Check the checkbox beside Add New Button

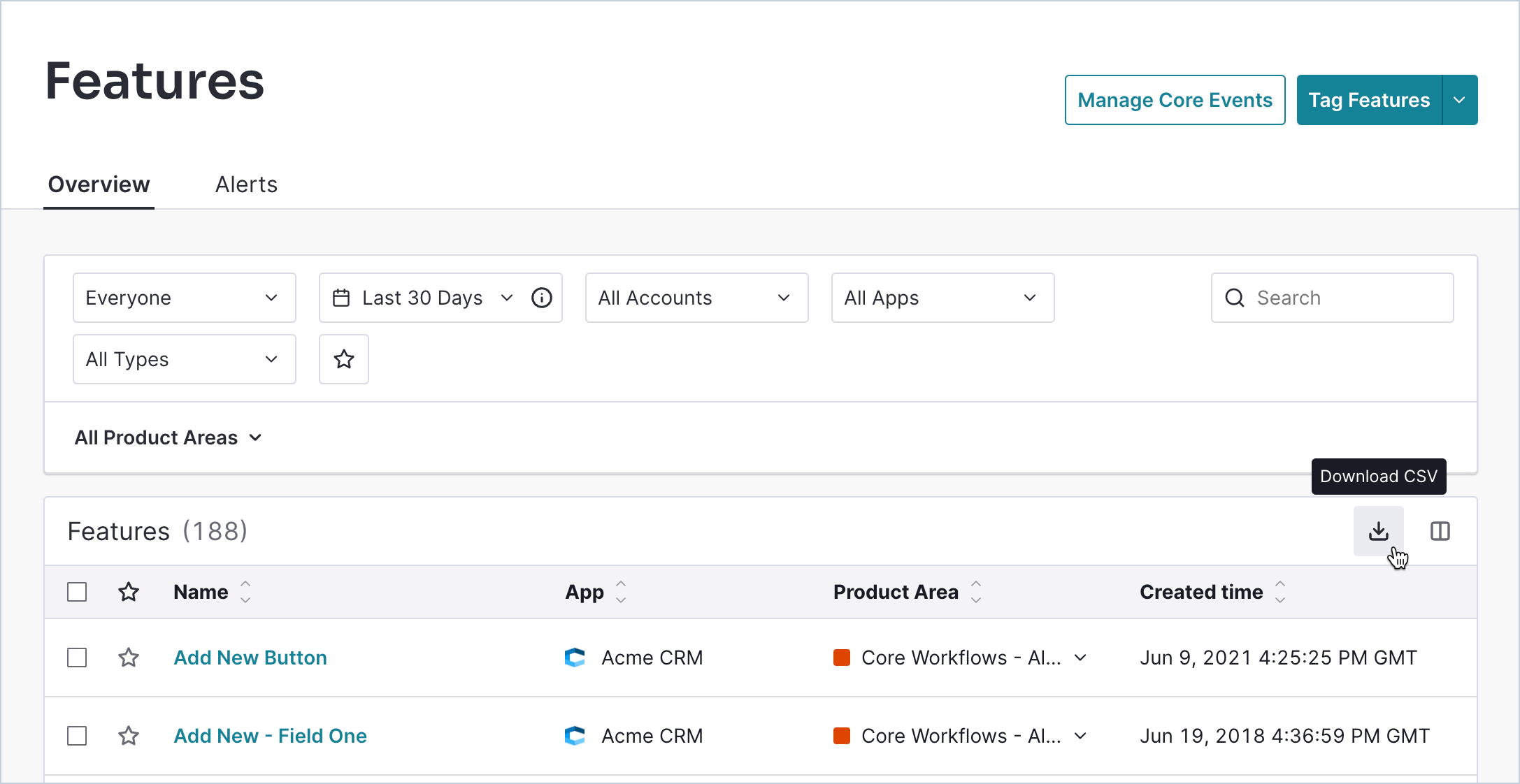click(x=77, y=658)
